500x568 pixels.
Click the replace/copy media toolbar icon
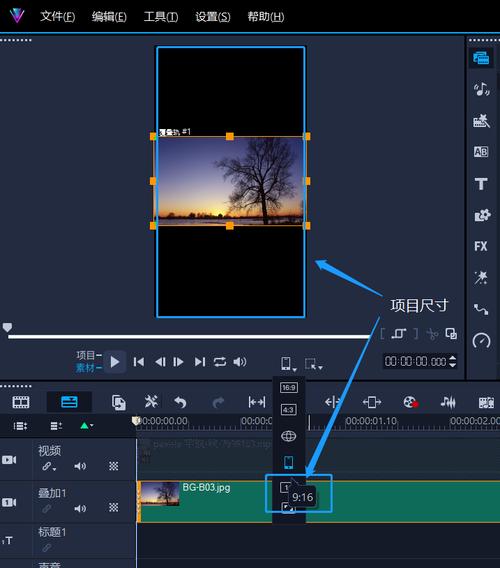click(118, 402)
